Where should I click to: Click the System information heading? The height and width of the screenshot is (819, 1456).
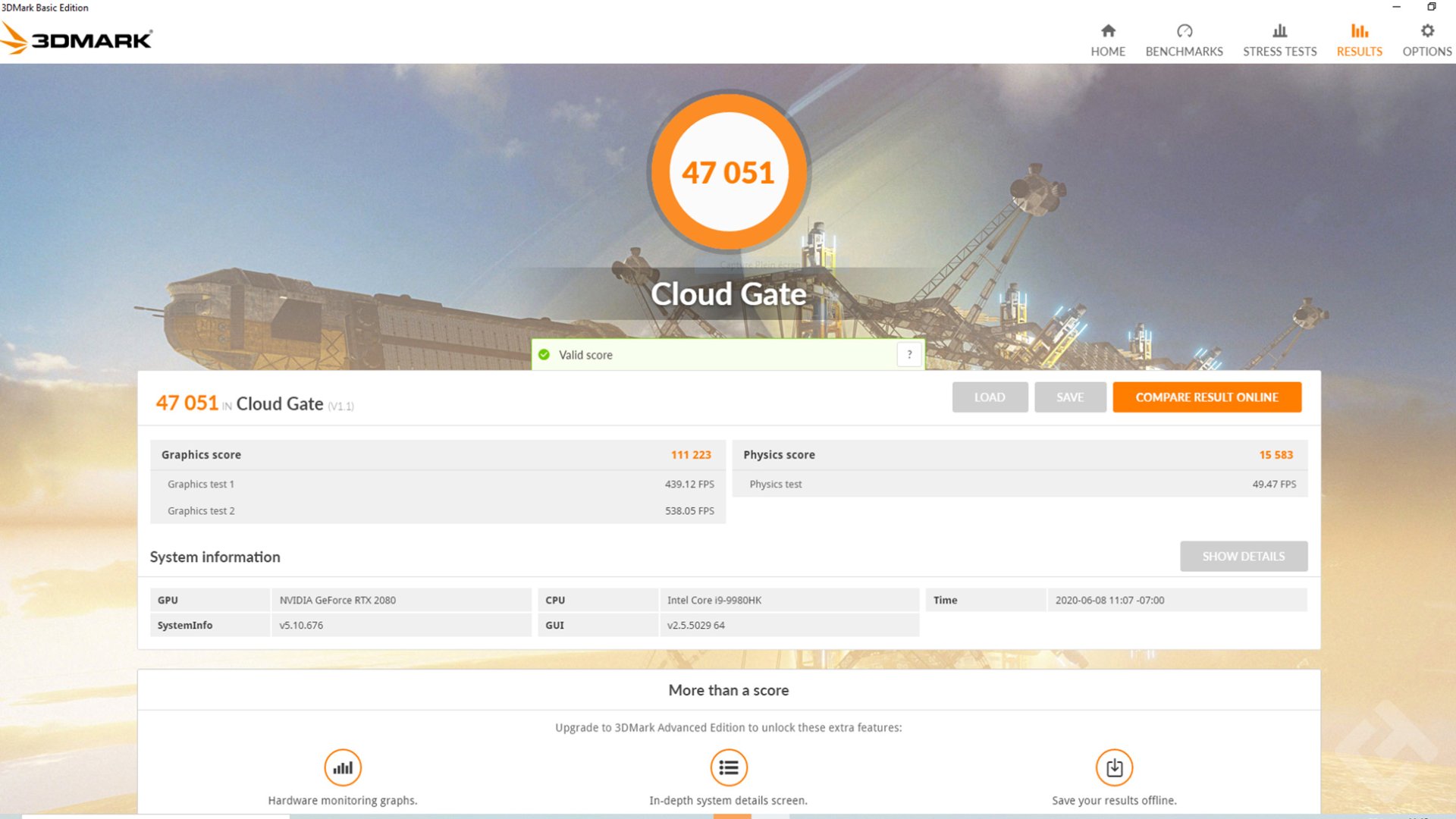(215, 557)
